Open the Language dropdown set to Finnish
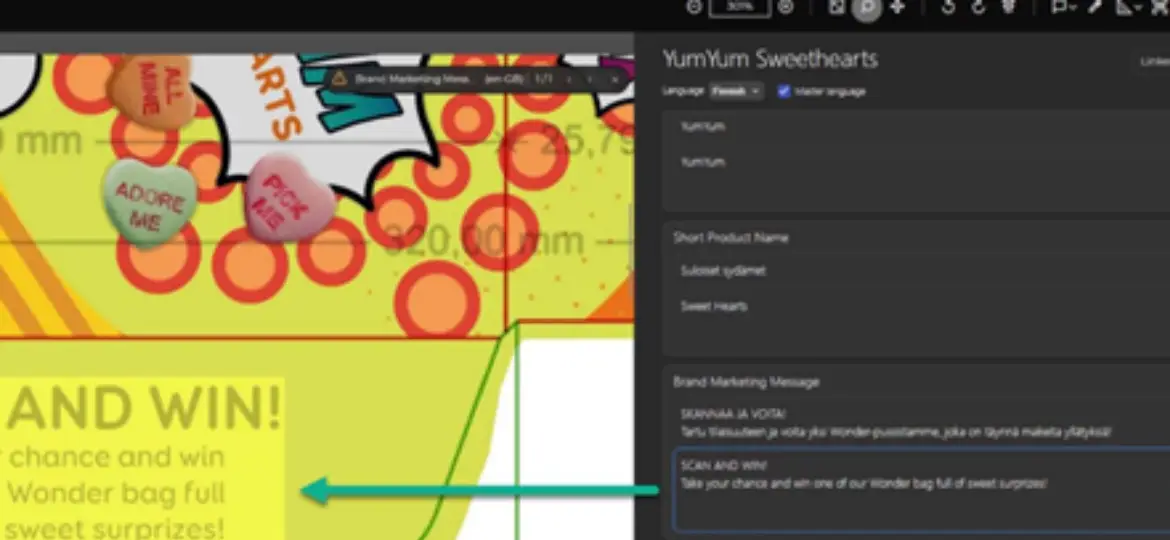1170x540 pixels. click(736, 91)
